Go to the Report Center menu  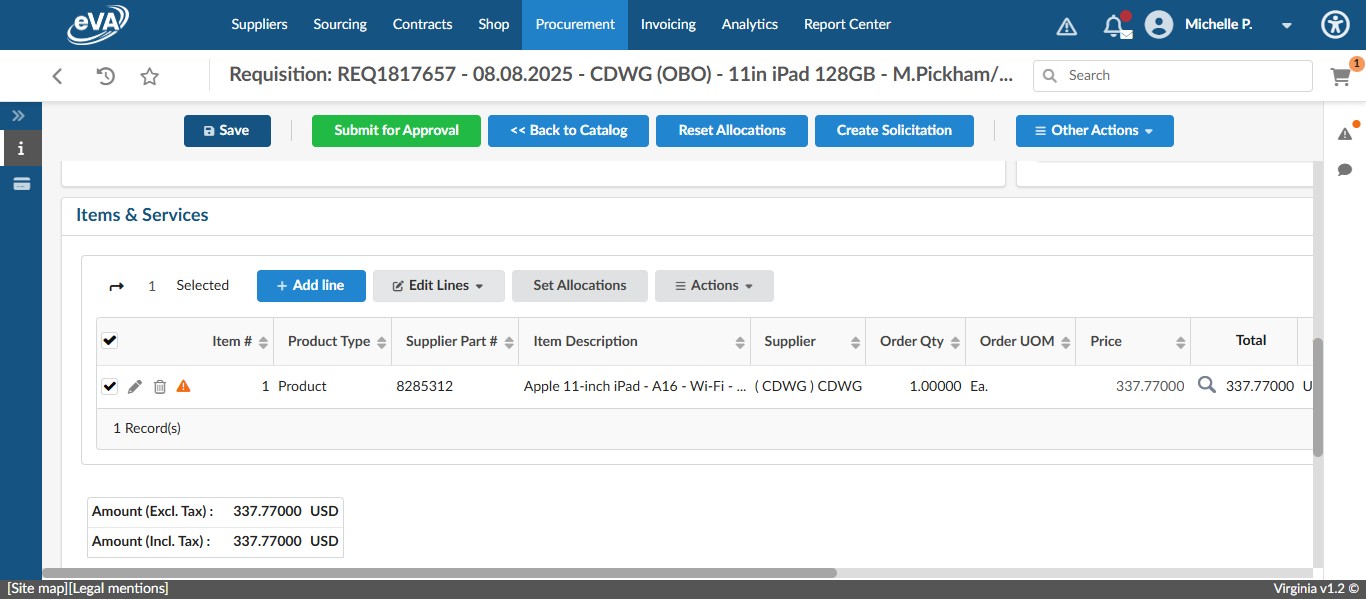tap(847, 25)
